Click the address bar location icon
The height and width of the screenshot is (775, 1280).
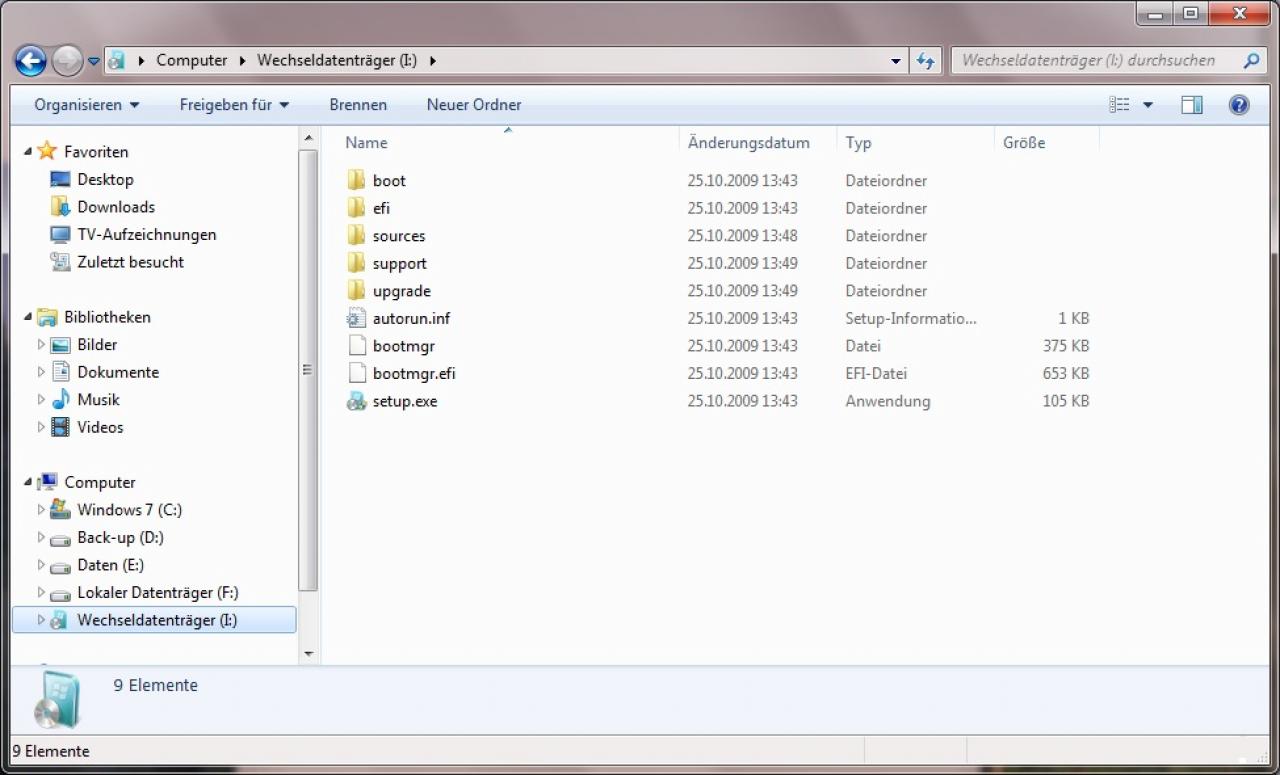pyautogui.click(x=116, y=61)
